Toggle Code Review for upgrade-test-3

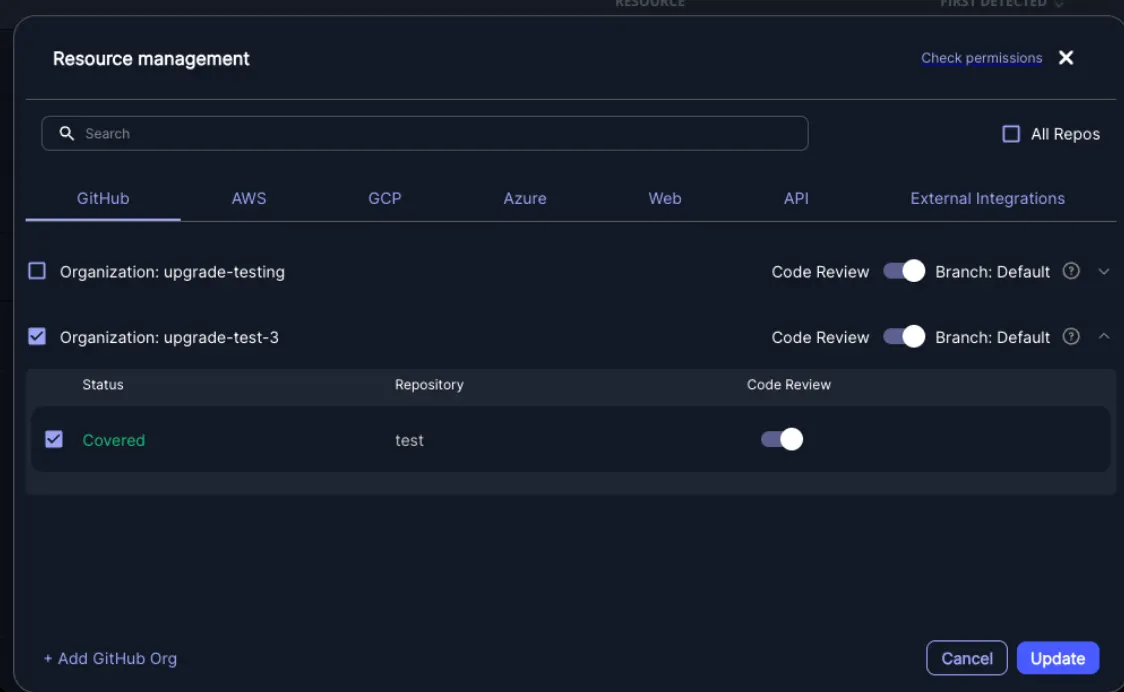pyautogui.click(x=904, y=336)
